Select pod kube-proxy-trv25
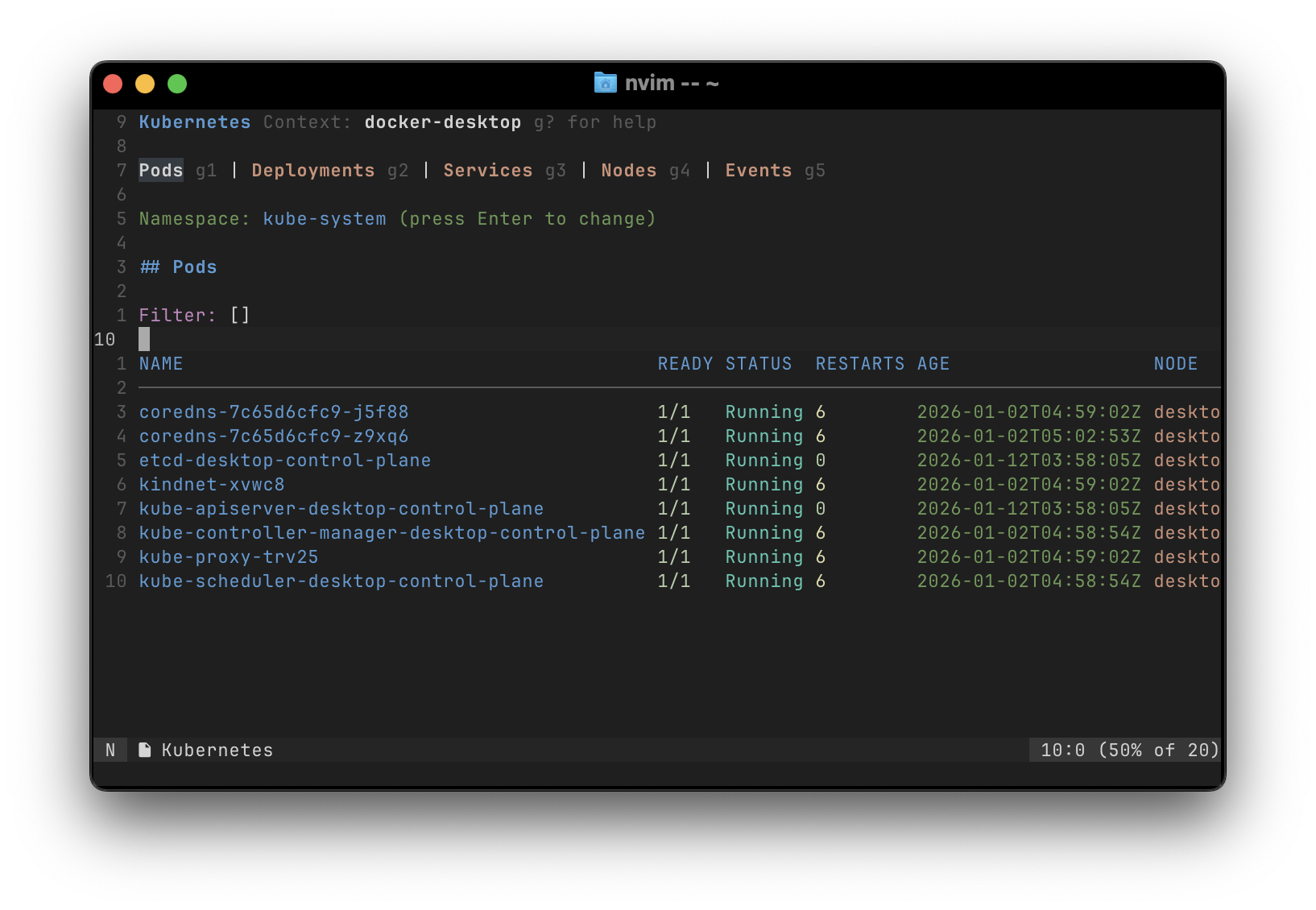Viewport: 1316px width, 910px height. click(x=229, y=556)
